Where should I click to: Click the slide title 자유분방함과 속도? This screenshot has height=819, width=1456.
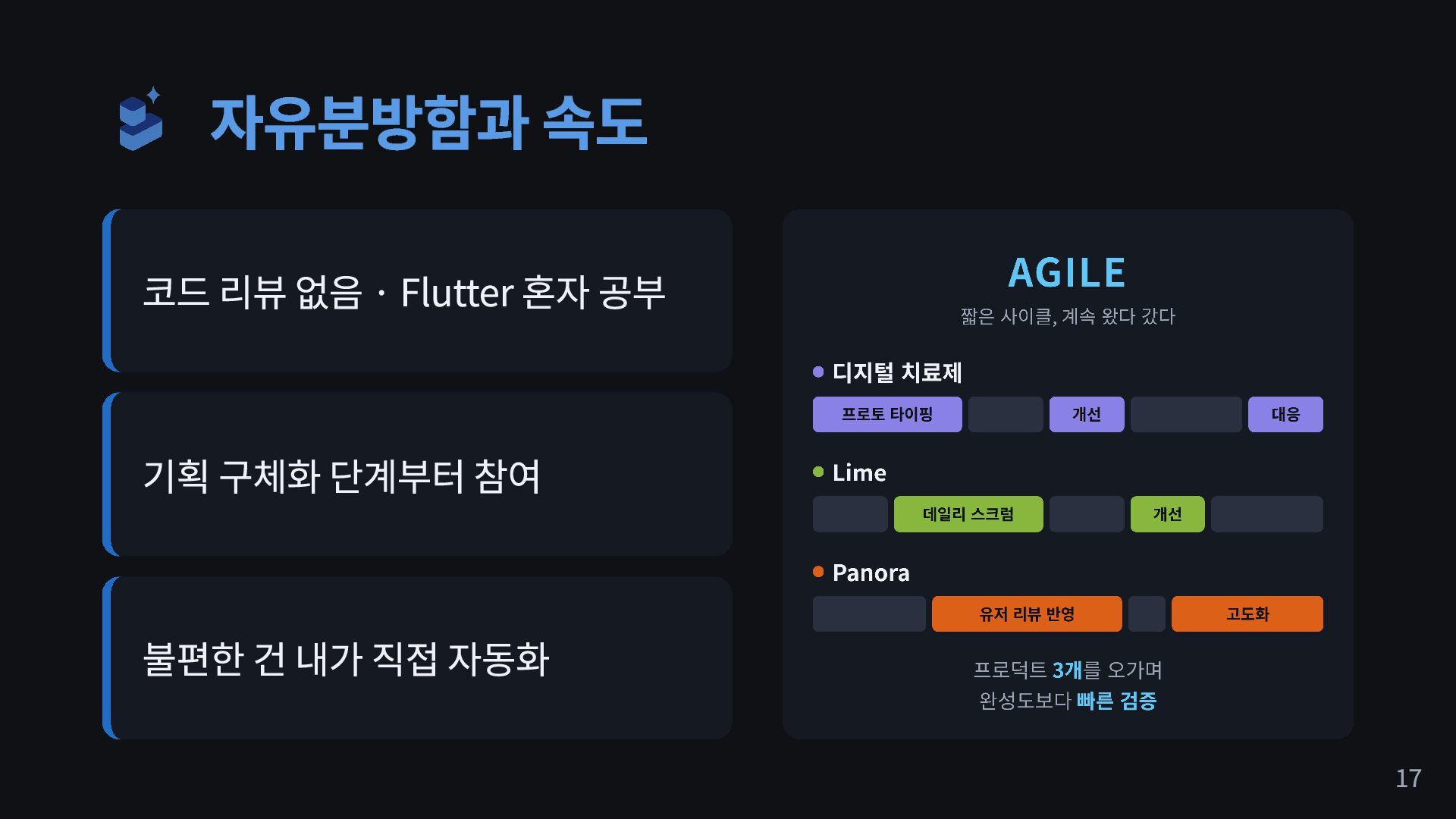click(x=428, y=122)
